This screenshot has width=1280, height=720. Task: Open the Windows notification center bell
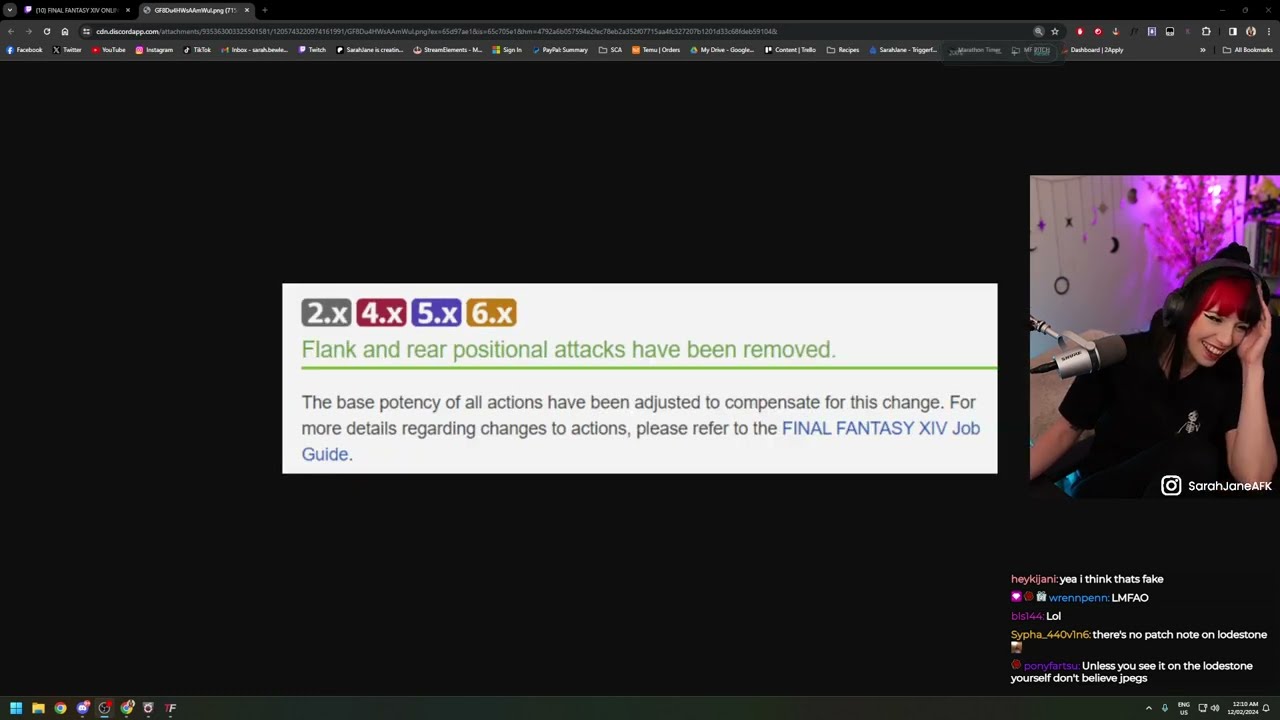1266,708
